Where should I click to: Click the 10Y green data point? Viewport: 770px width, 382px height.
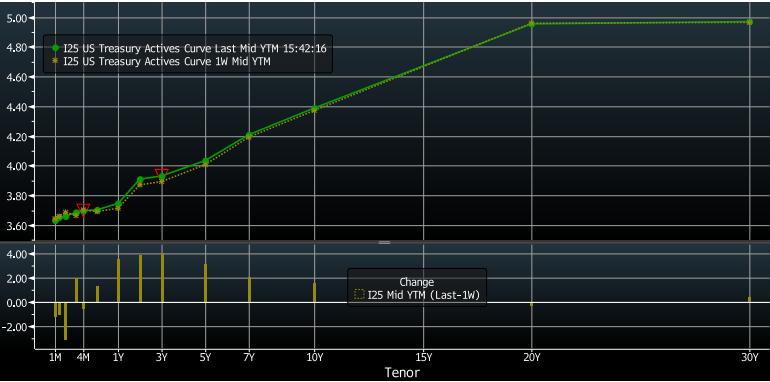pos(314,108)
